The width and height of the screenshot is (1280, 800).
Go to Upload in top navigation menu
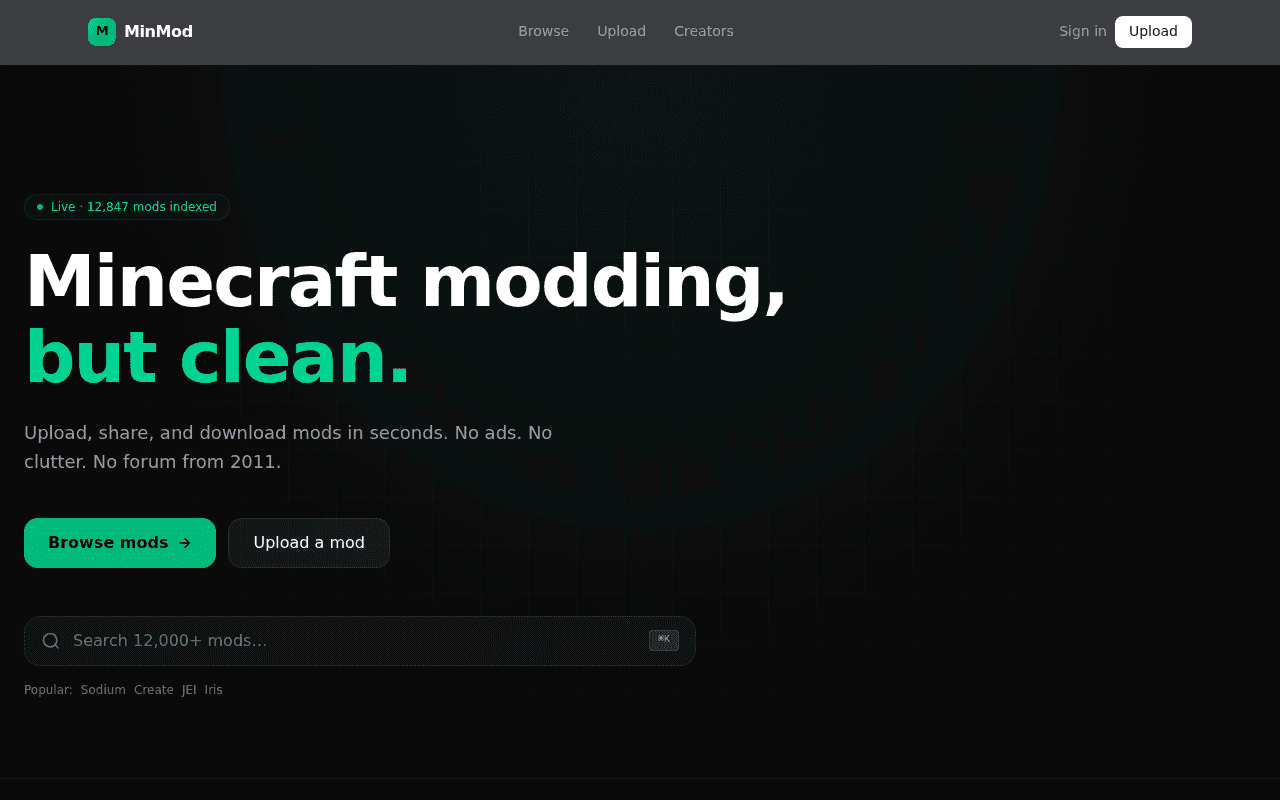[621, 31]
